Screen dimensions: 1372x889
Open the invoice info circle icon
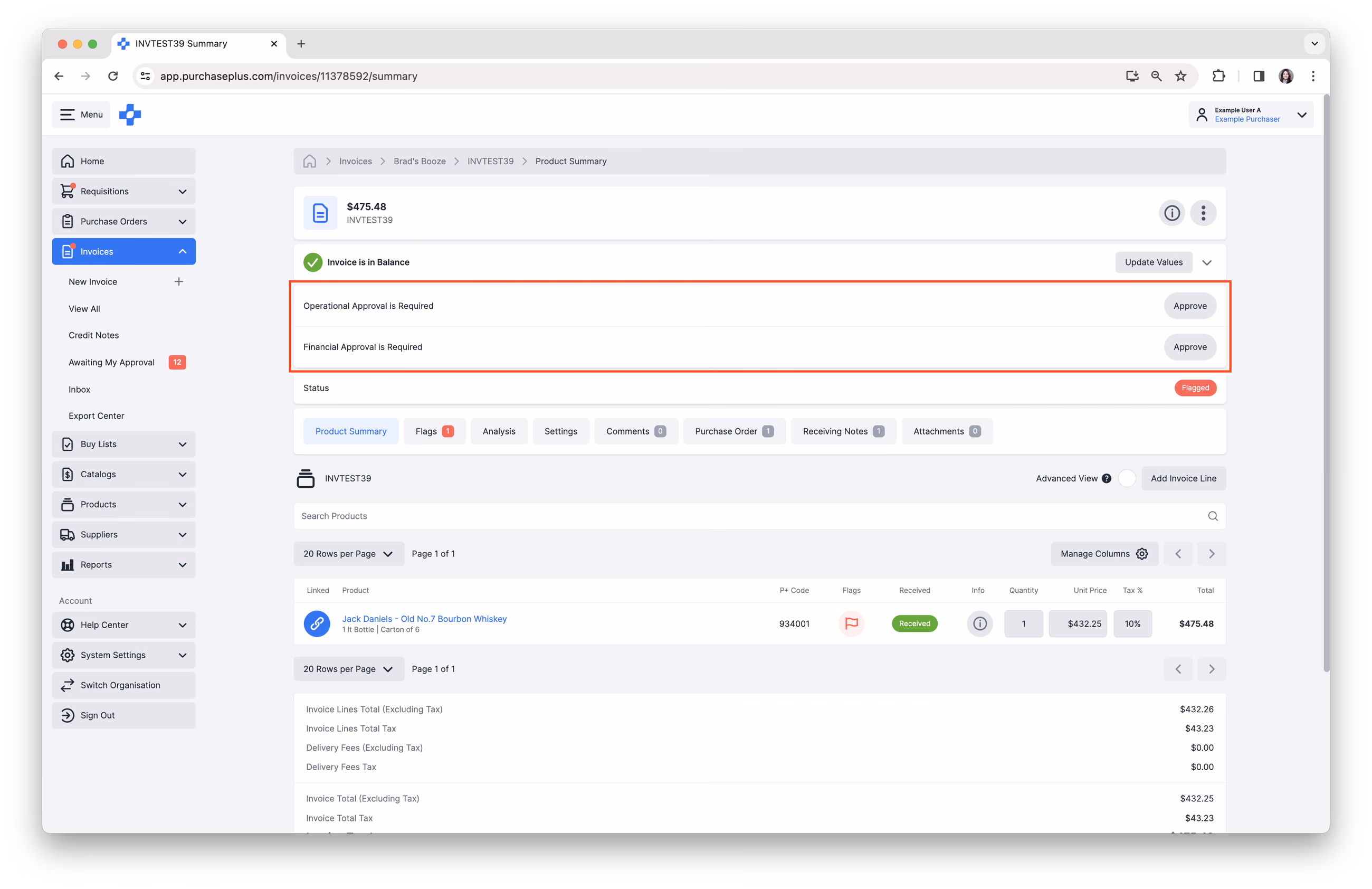pos(1171,213)
